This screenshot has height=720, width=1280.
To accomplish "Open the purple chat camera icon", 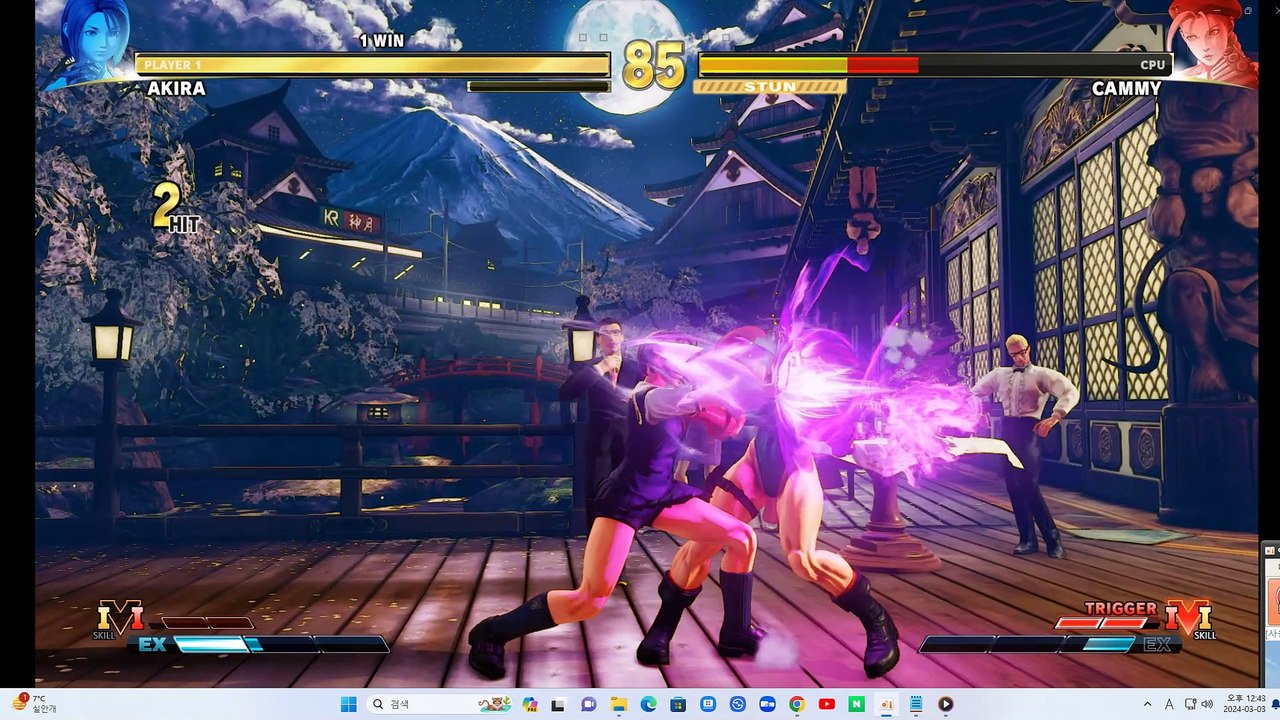I will pos(588,704).
